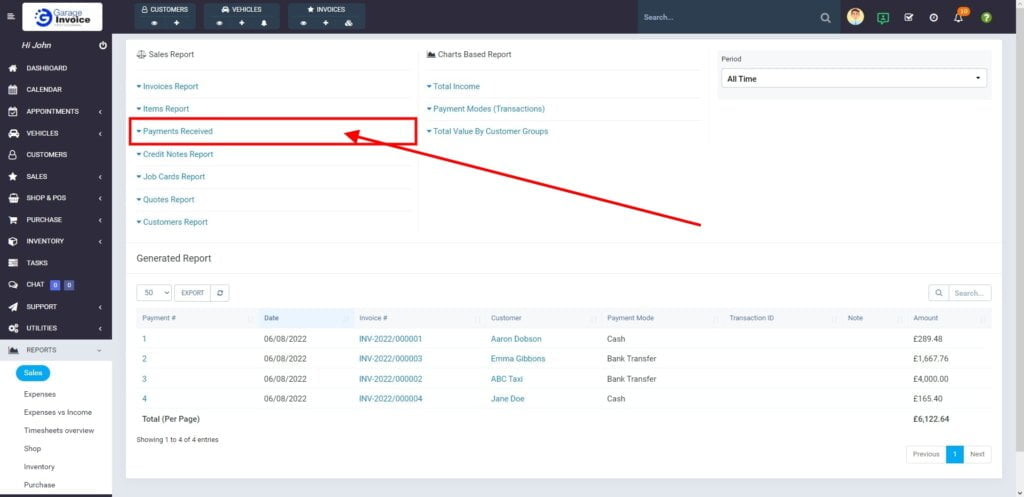Collapse the Reports sidebar menu
1024x497 pixels.
coord(56,350)
